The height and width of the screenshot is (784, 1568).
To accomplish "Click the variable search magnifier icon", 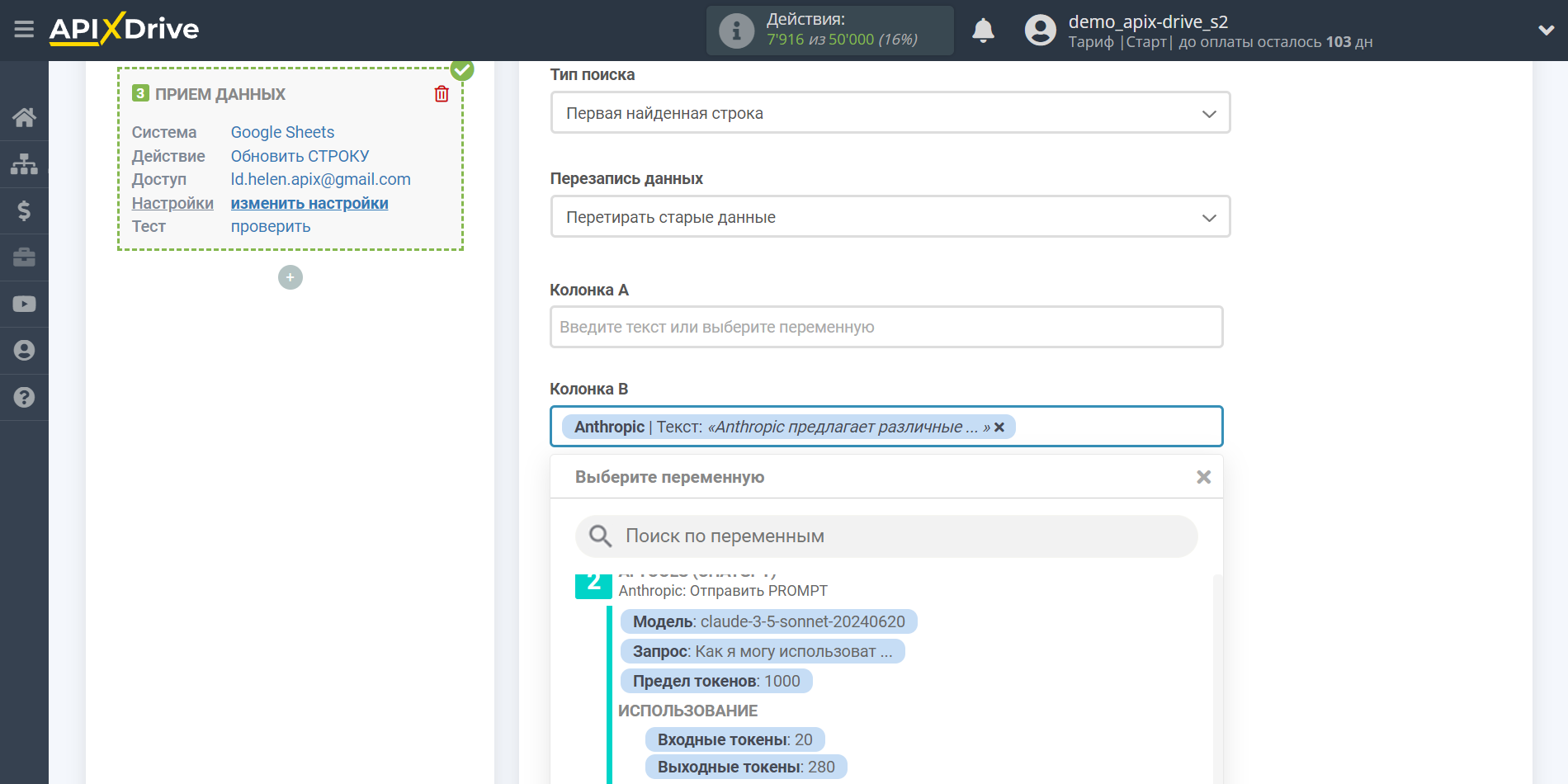I will click(x=600, y=536).
